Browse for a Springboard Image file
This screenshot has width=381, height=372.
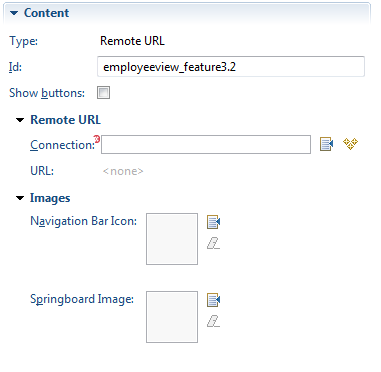point(213,300)
